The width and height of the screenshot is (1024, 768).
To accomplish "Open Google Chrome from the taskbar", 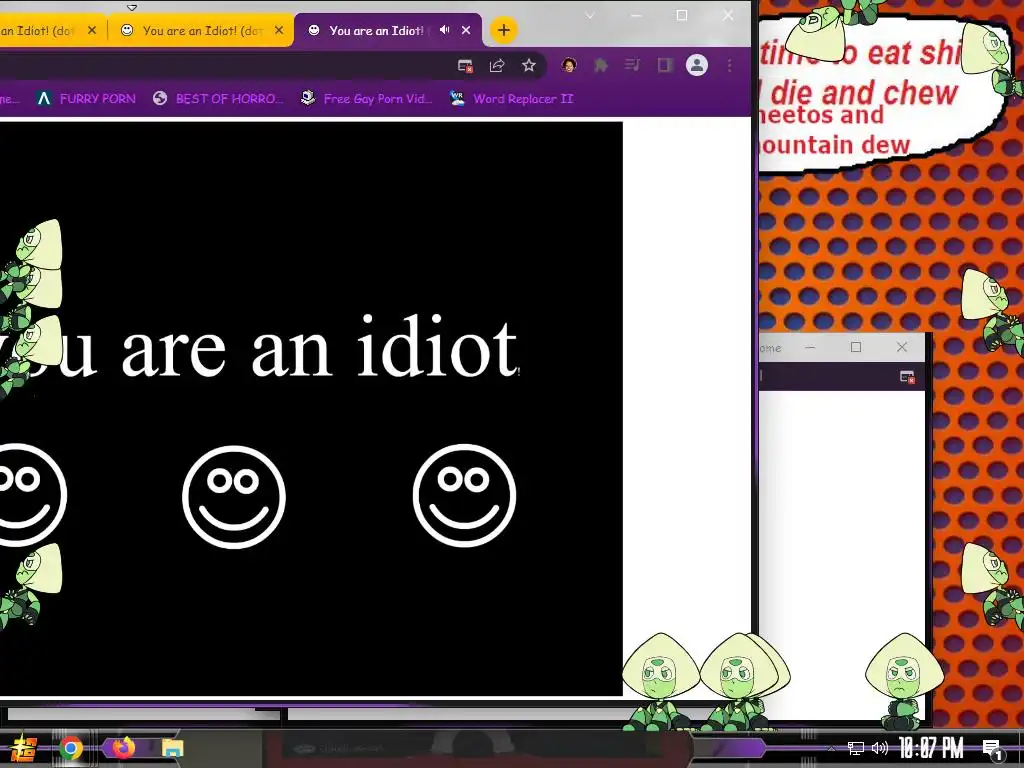I will 71,748.
